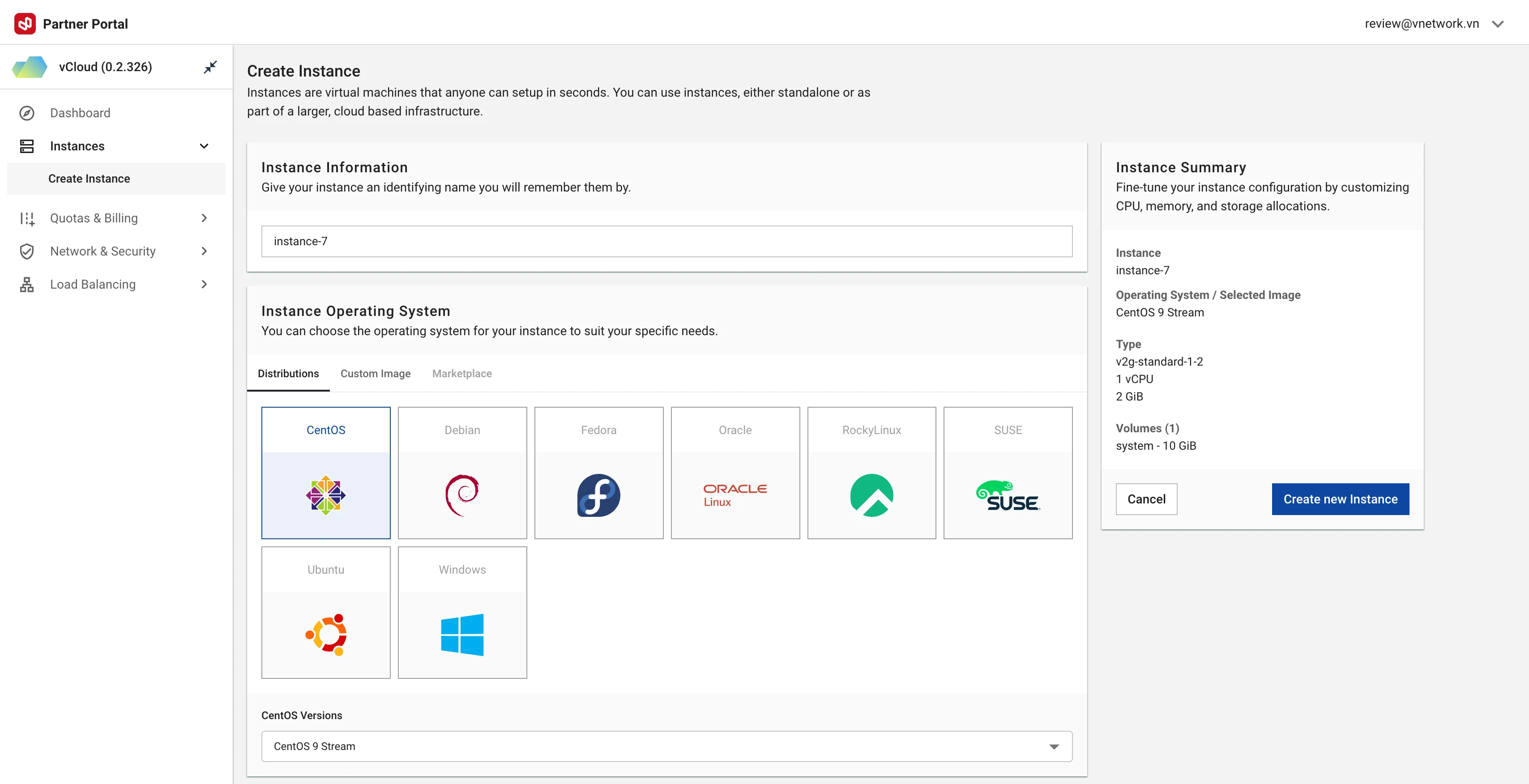Click the summary 'CentOS 9 Stream' value
The width and height of the screenshot is (1529, 784).
tap(1160, 312)
